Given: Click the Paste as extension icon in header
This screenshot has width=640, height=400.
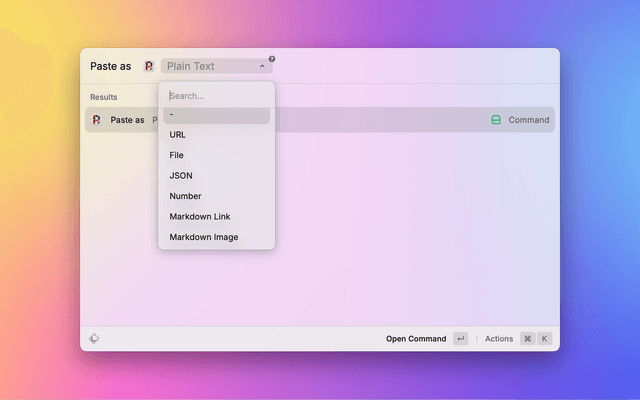Looking at the screenshot, I should [x=149, y=66].
